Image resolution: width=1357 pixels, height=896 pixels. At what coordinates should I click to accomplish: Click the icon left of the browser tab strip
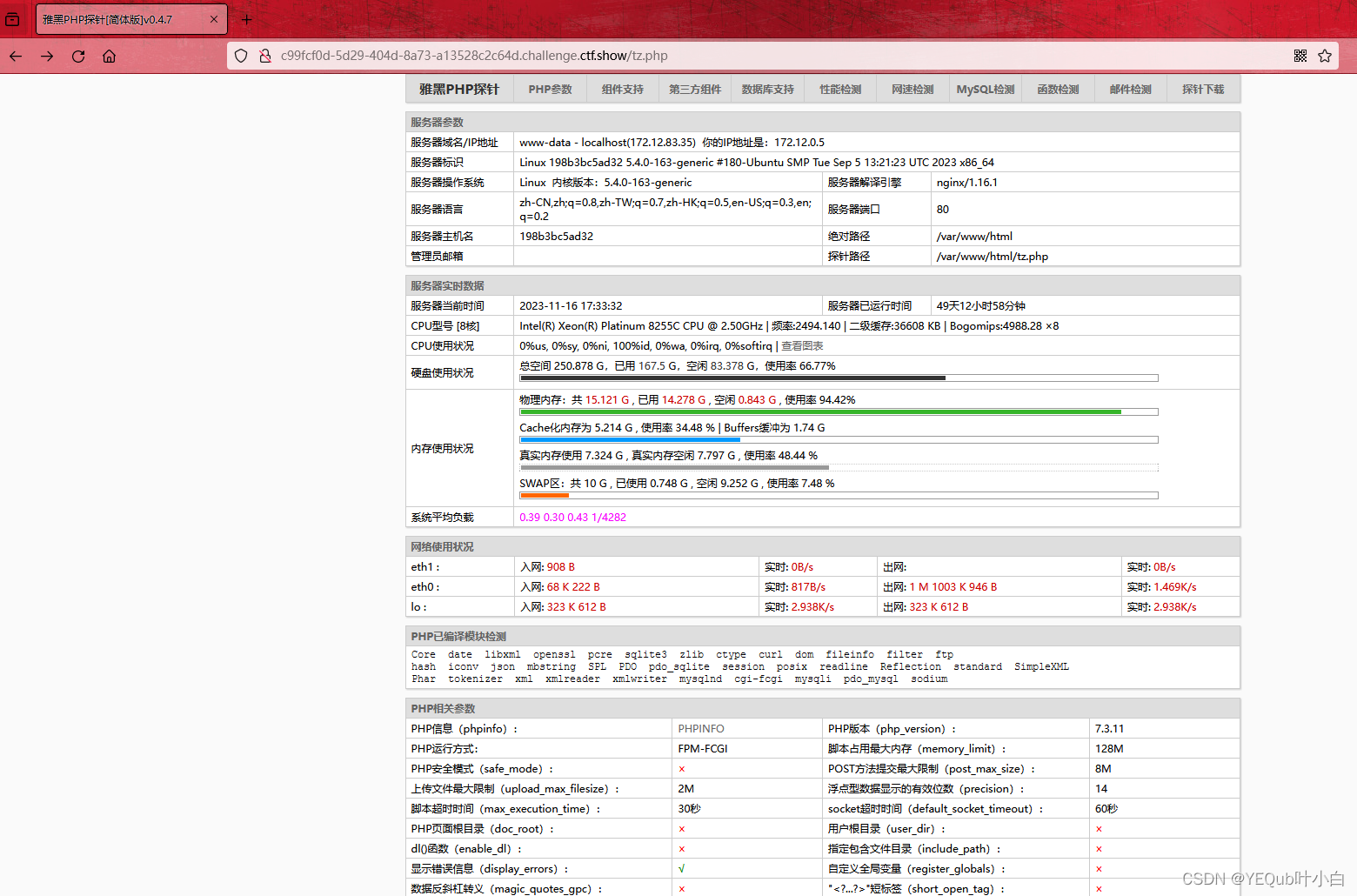(x=12, y=19)
